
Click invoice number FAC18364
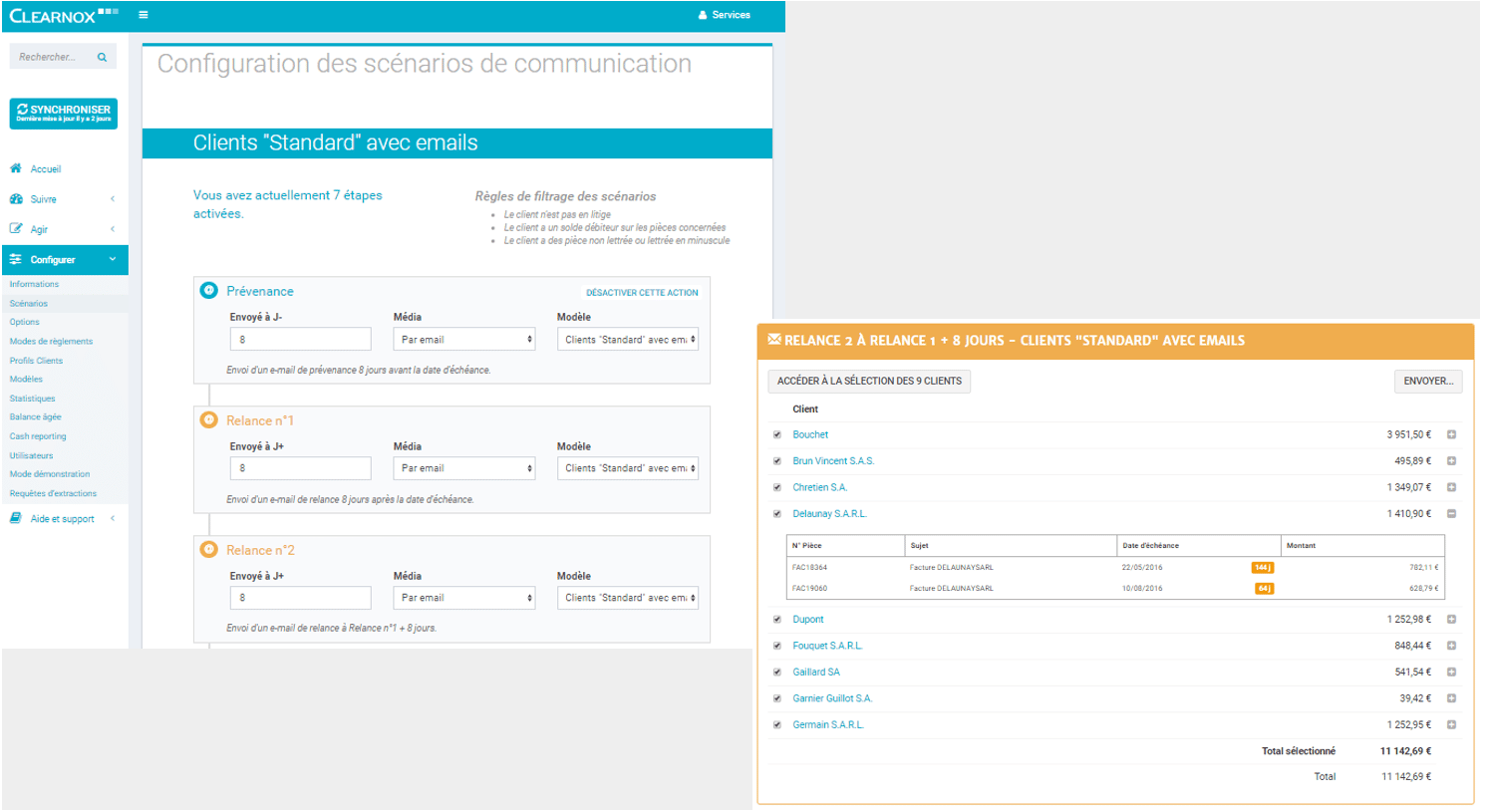(809, 567)
